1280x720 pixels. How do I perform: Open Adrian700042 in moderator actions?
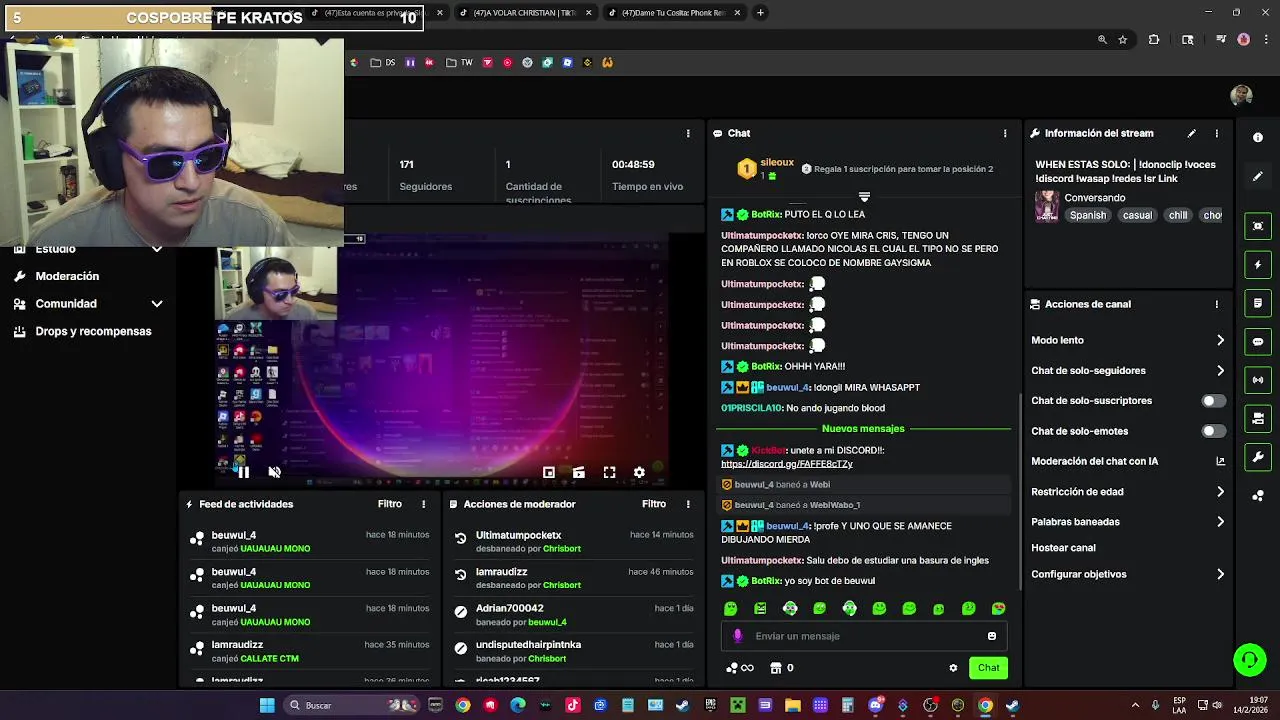[509, 608]
